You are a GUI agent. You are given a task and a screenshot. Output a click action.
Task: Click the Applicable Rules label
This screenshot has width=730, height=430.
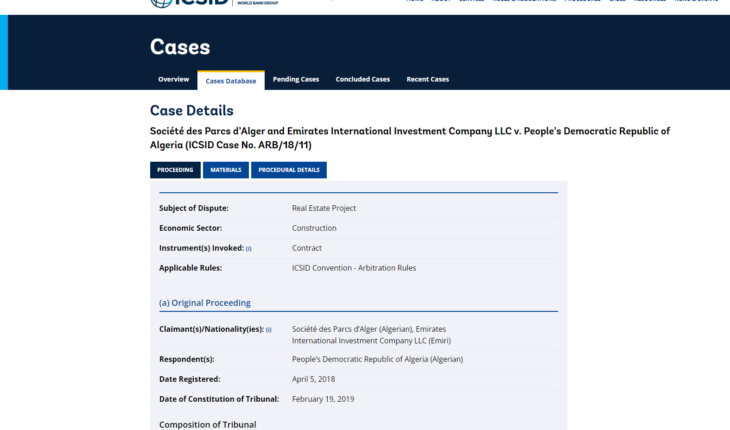pyautogui.click(x=190, y=268)
